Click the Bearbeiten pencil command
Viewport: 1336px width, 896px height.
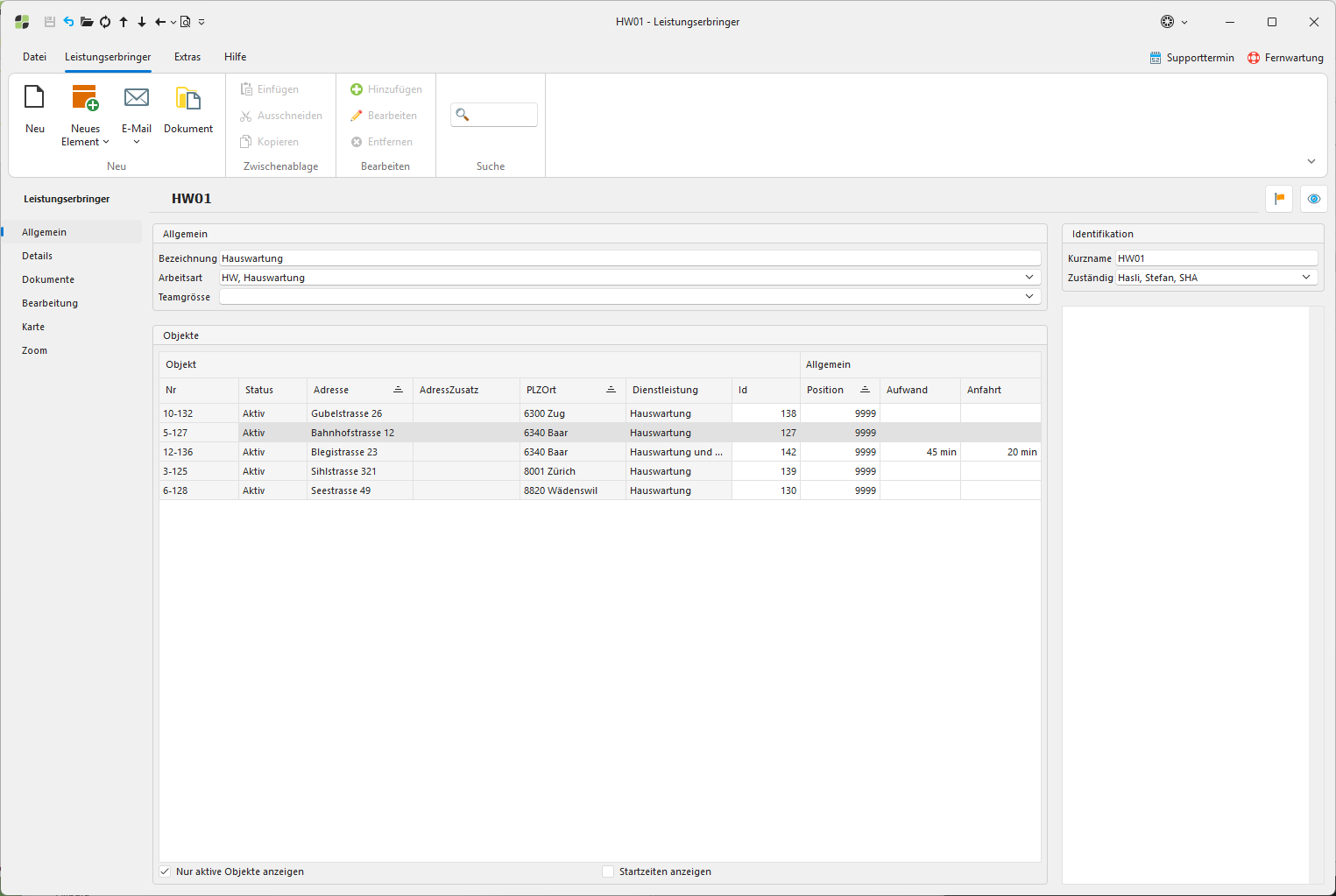(384, 116)
